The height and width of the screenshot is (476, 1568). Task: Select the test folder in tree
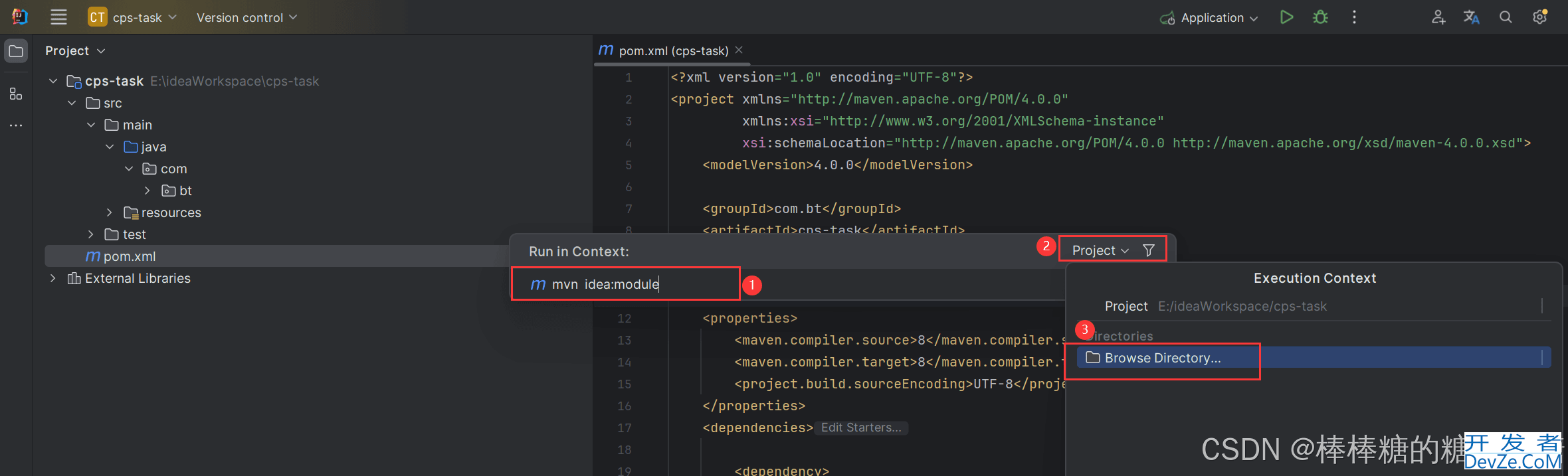pyautogui.click(x=125, y=234)
